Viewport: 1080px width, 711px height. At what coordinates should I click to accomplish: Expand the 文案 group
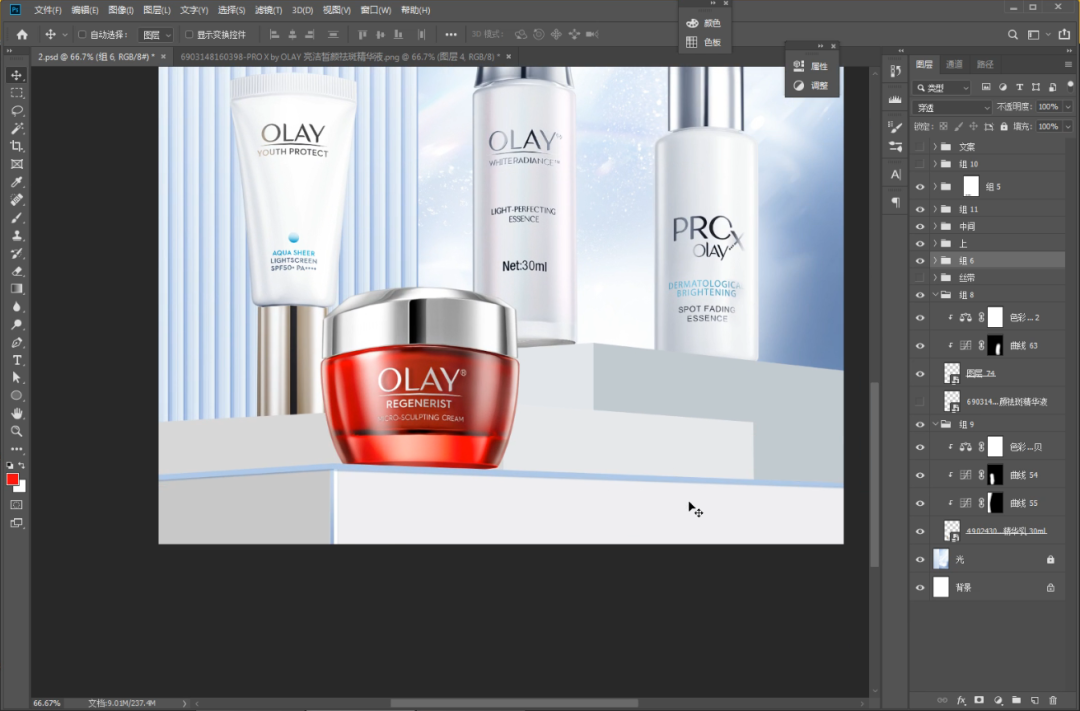(935, 147)
